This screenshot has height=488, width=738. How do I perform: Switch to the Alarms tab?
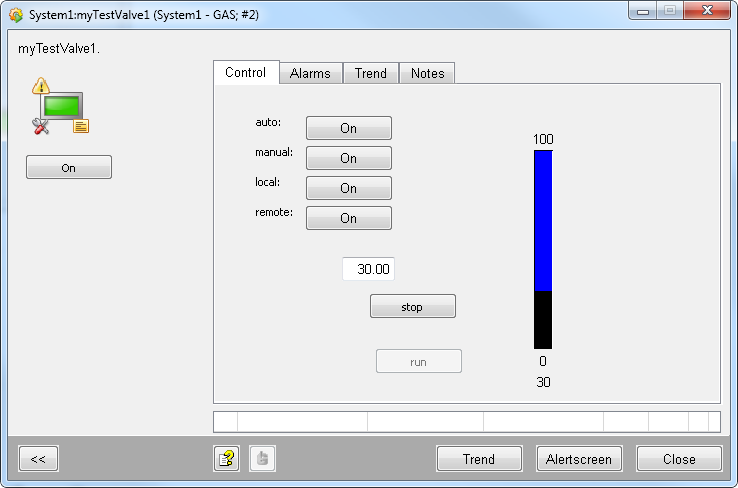coord(311,73)
